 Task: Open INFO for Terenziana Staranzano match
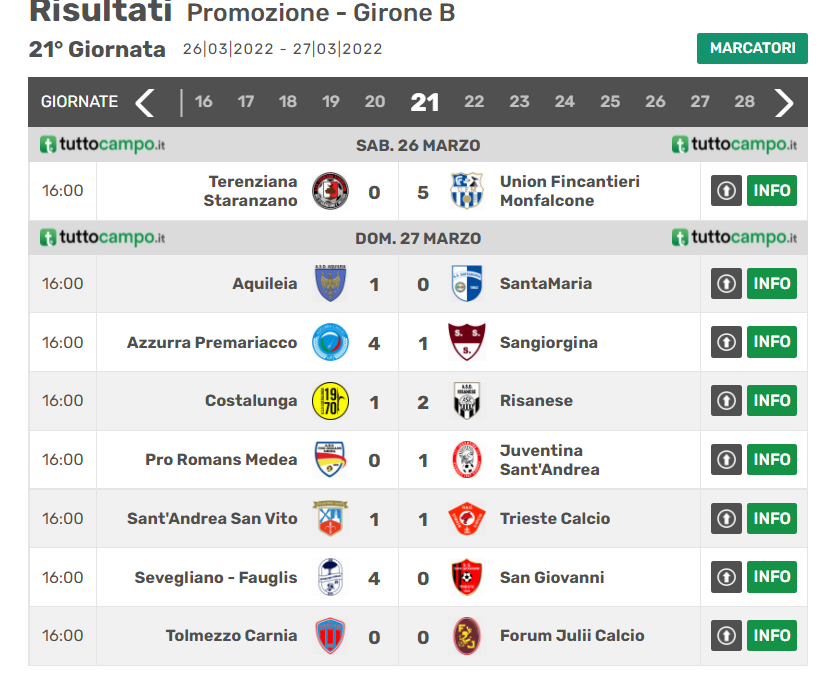click(772, 190)
